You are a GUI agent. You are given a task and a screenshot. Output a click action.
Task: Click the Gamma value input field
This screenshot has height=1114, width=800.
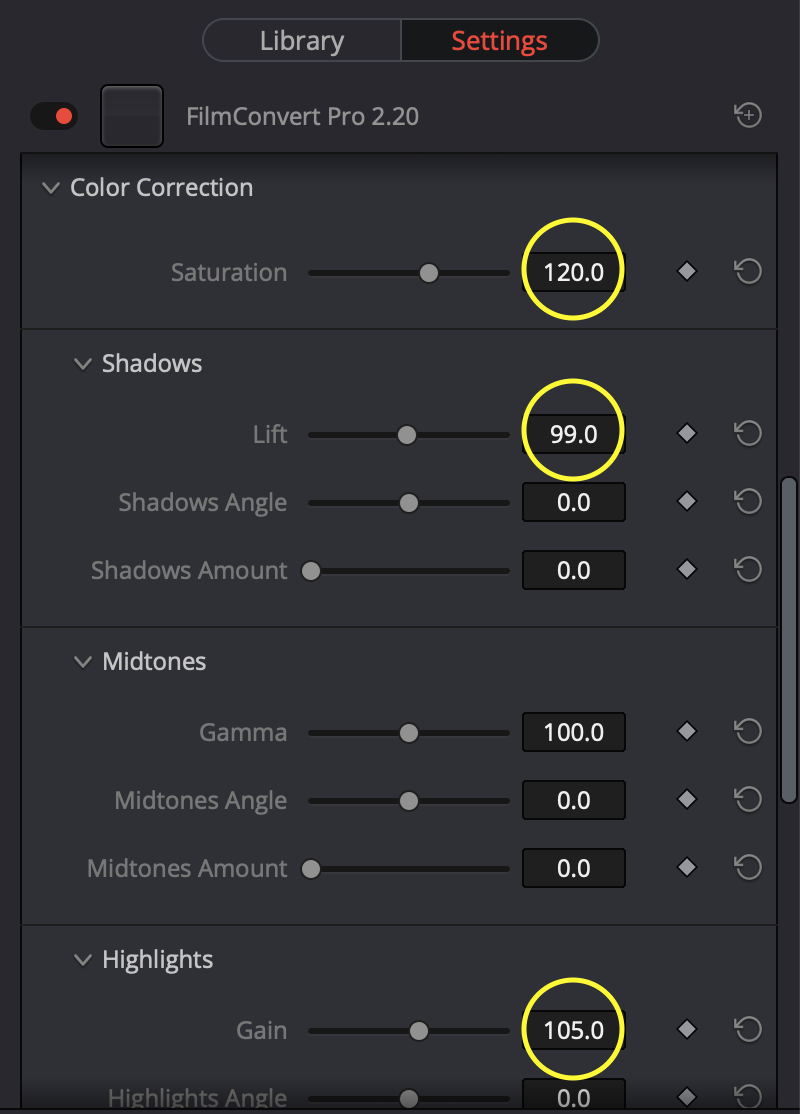coord(574,732)
